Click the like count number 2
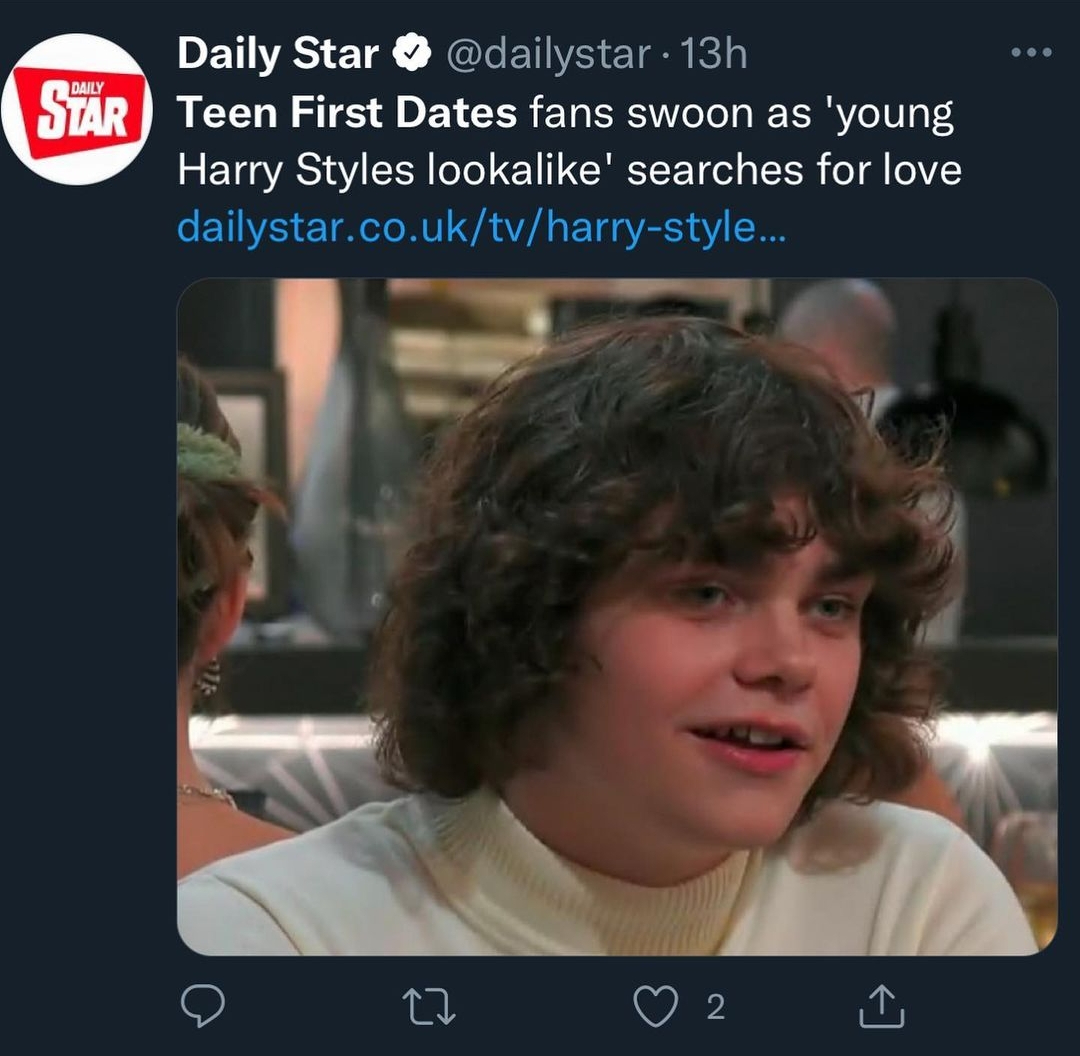 715,1008
